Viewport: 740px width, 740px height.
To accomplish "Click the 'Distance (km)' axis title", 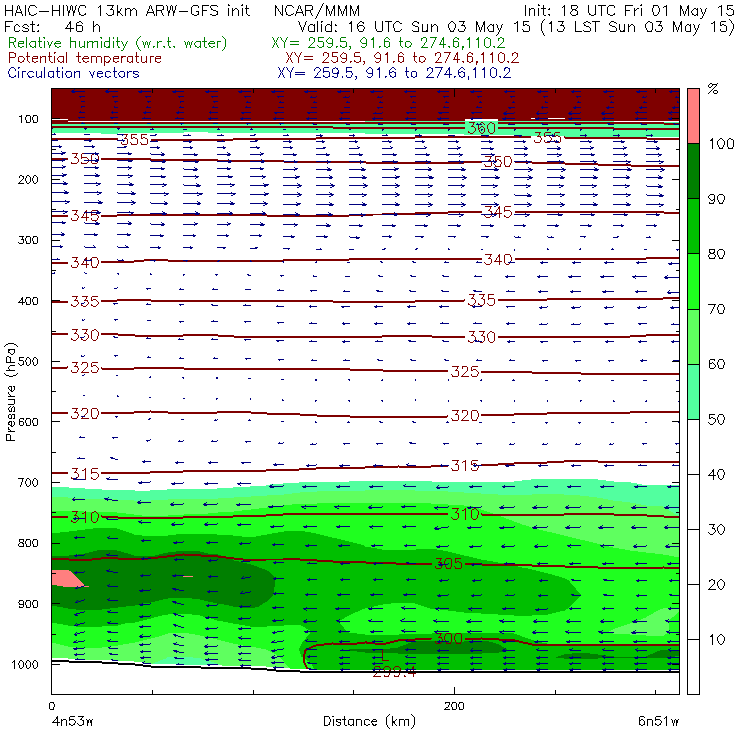I will click(369, 721).
